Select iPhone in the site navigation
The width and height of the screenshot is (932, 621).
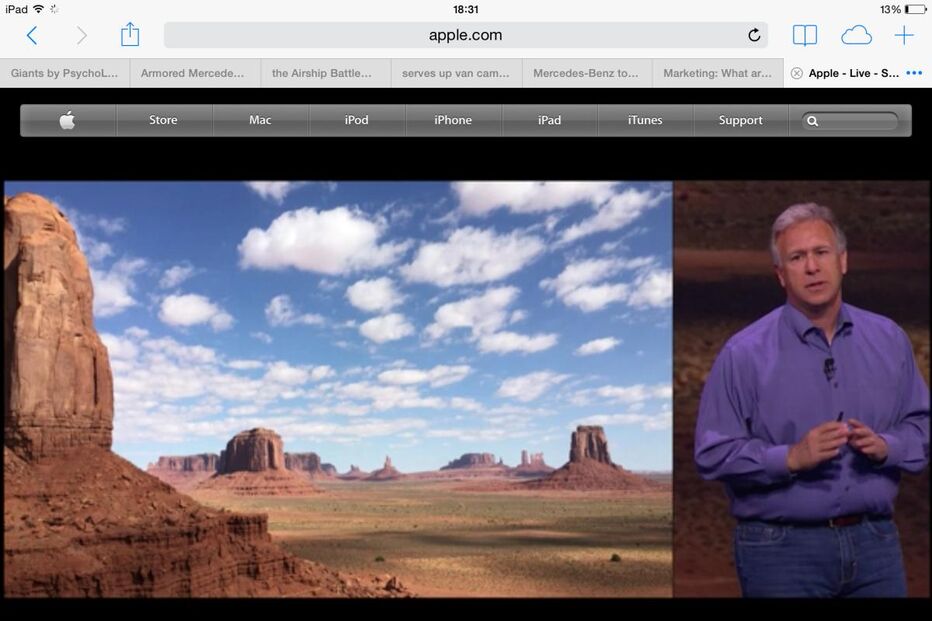point(452,120)
